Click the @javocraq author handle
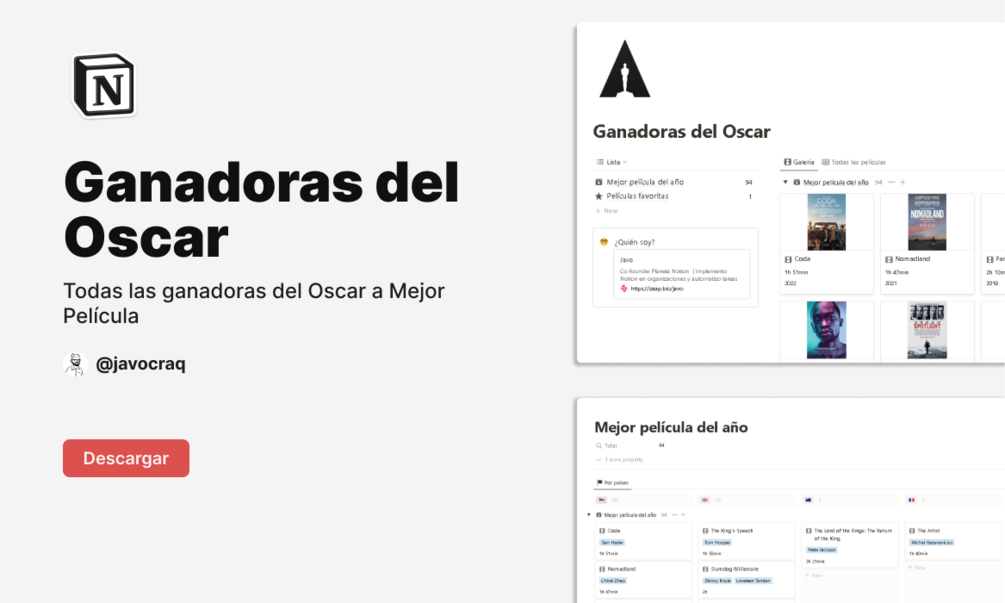 [140, 364]
